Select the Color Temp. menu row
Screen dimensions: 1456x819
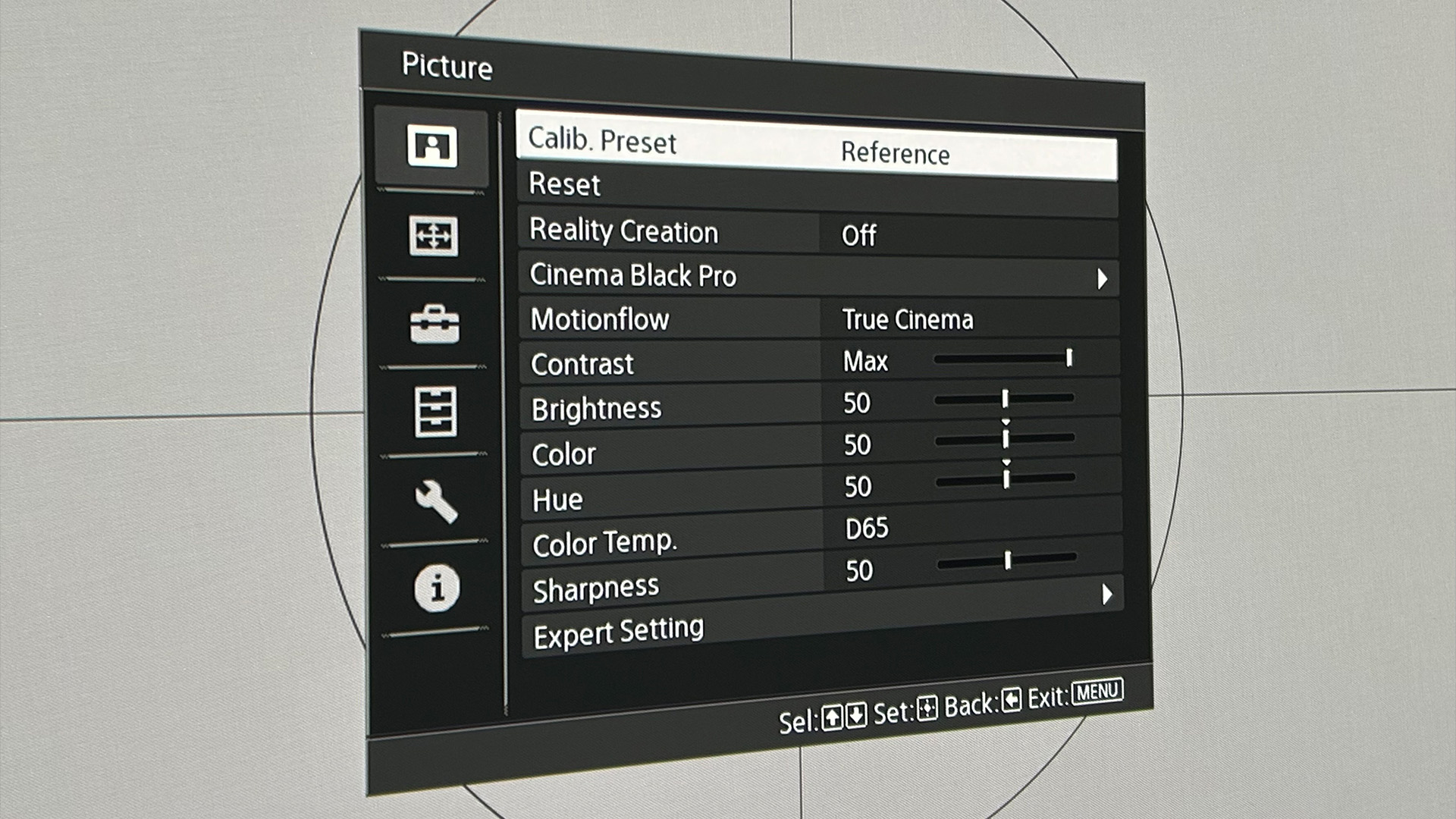coord(604,544)
